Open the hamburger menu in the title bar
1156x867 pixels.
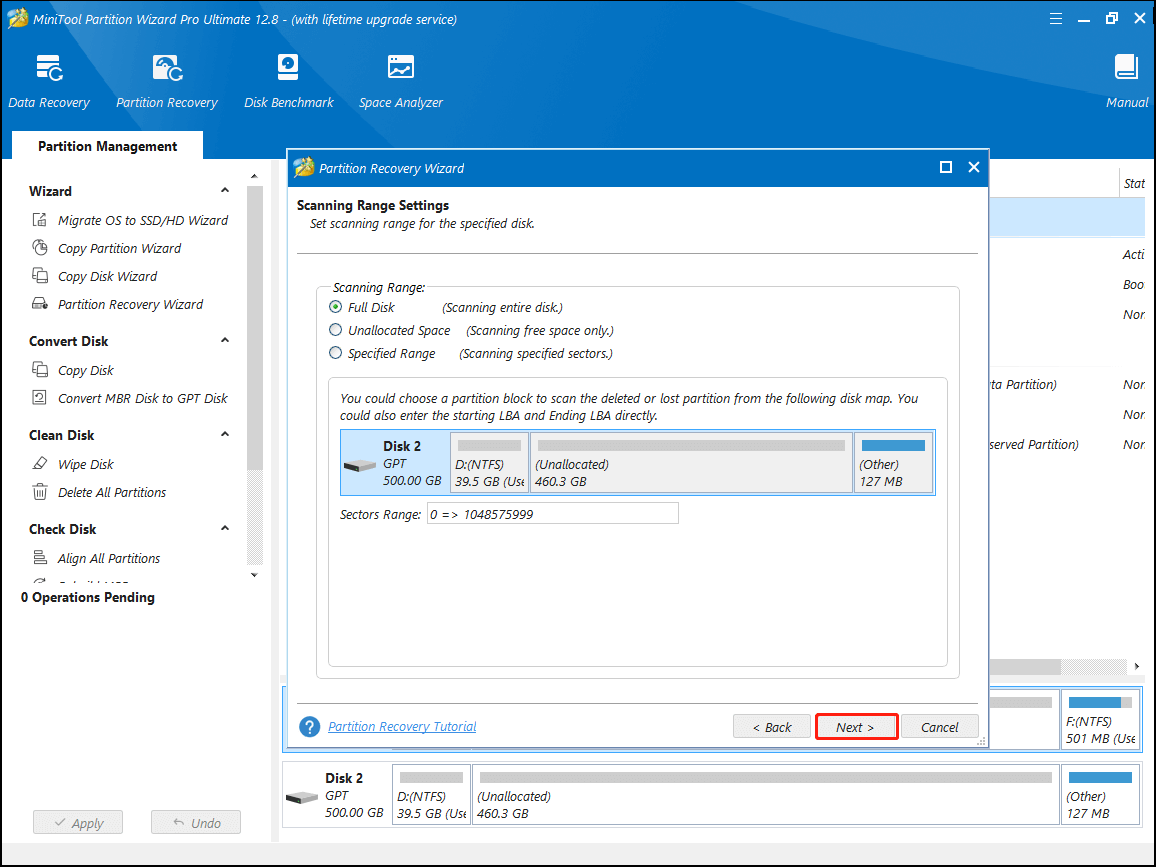pyautogui.click(x=1056, y=18)
